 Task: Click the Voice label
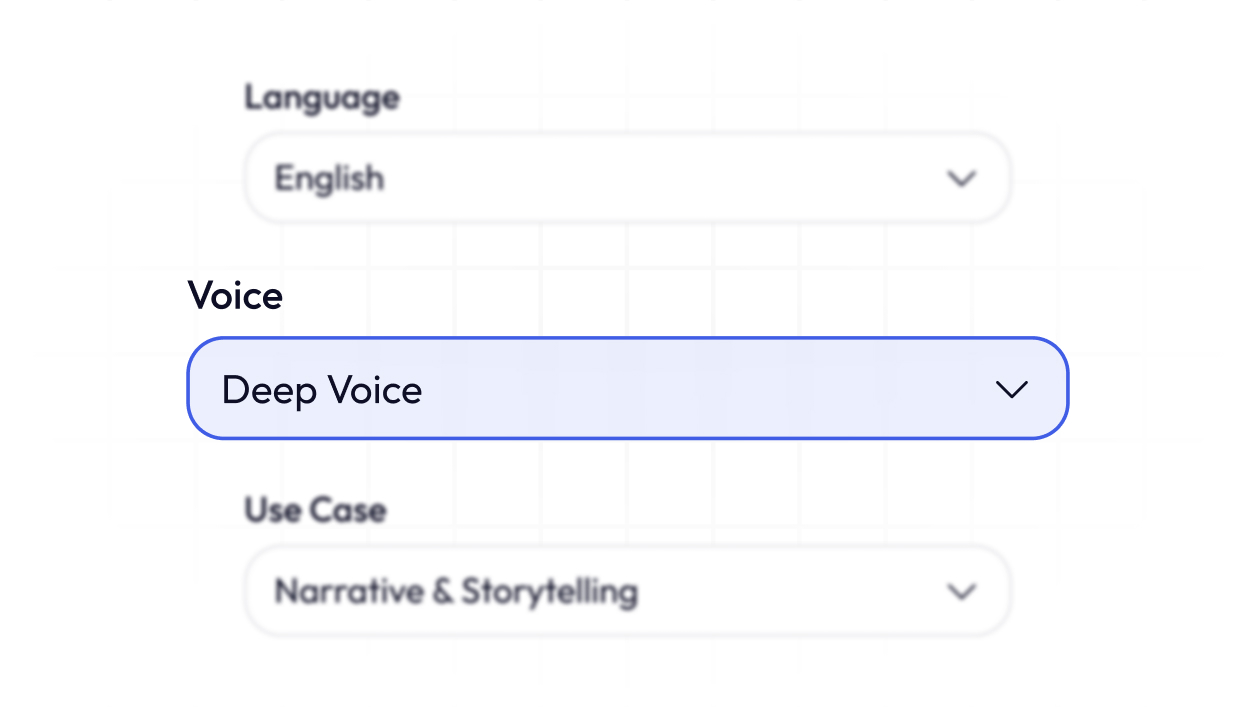tap(235, 295)
